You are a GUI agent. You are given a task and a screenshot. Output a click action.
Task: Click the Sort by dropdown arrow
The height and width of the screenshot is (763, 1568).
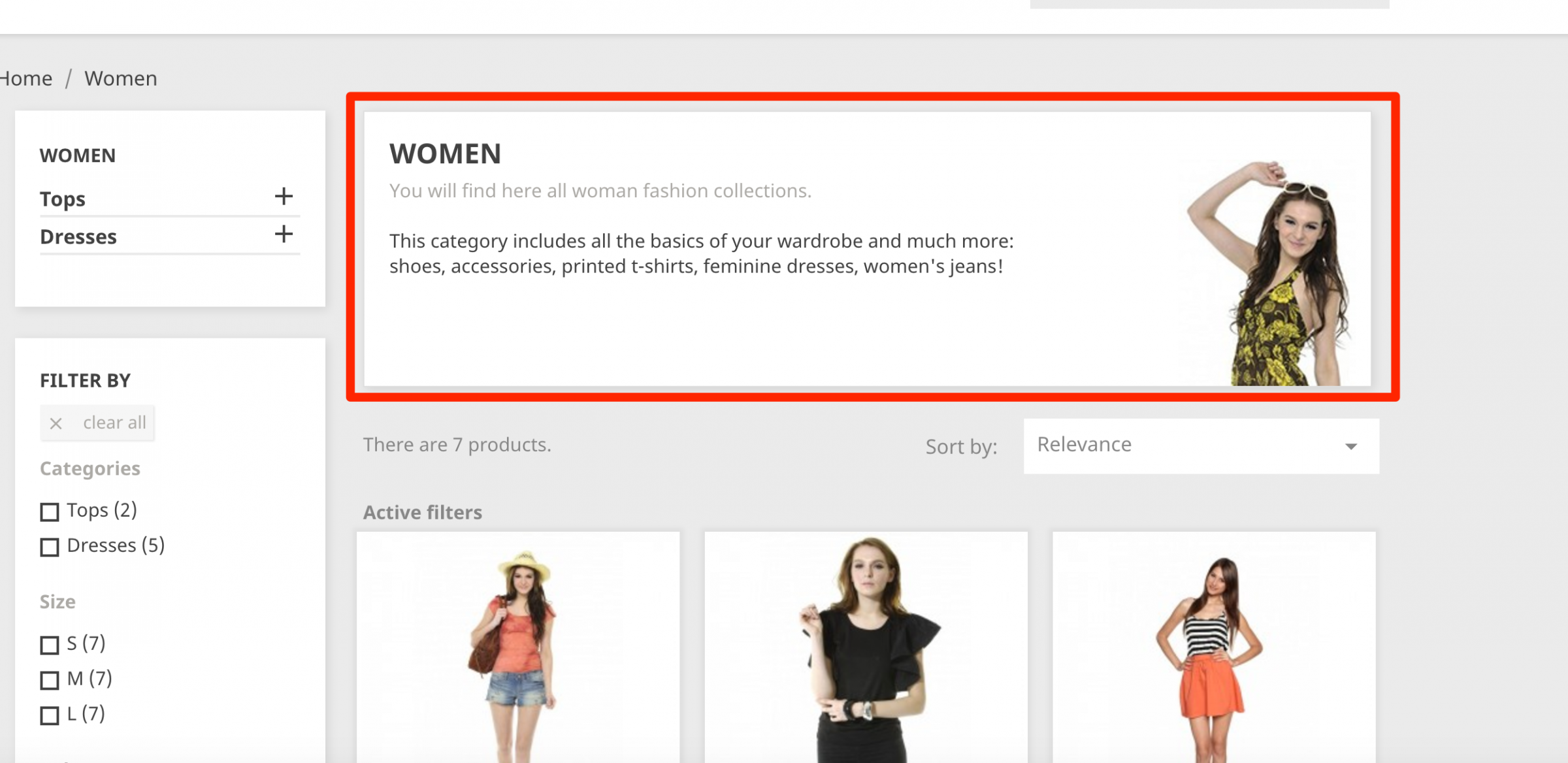pyautogui.click(x=1351, y=446)
